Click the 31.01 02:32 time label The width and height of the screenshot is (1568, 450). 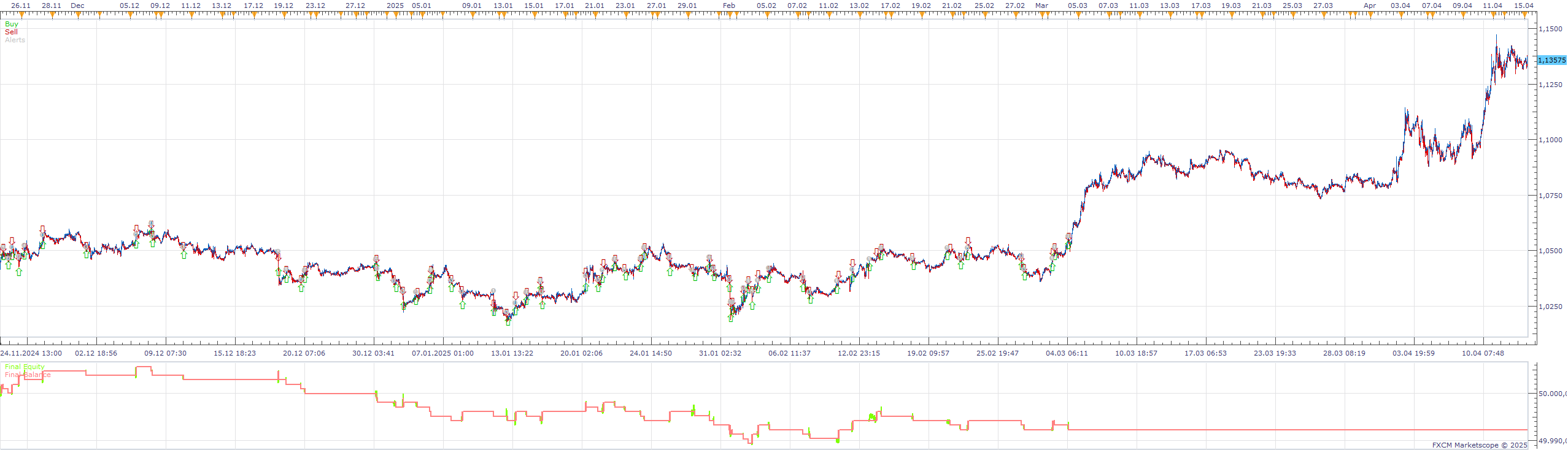[x=720, y=353]
